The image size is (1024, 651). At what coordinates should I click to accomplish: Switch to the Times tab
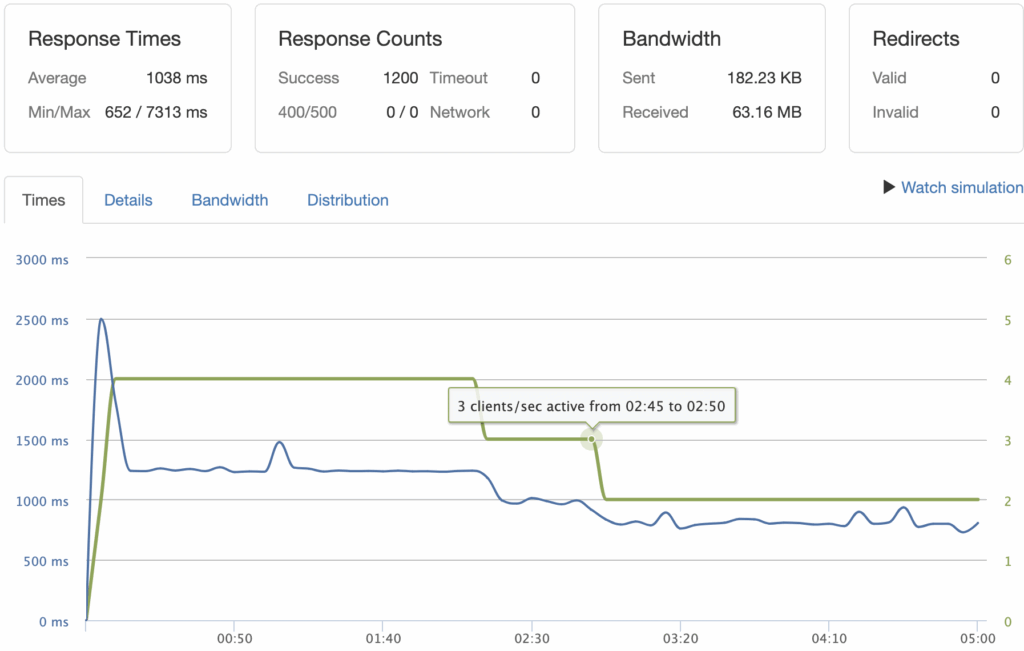(44, 200)
